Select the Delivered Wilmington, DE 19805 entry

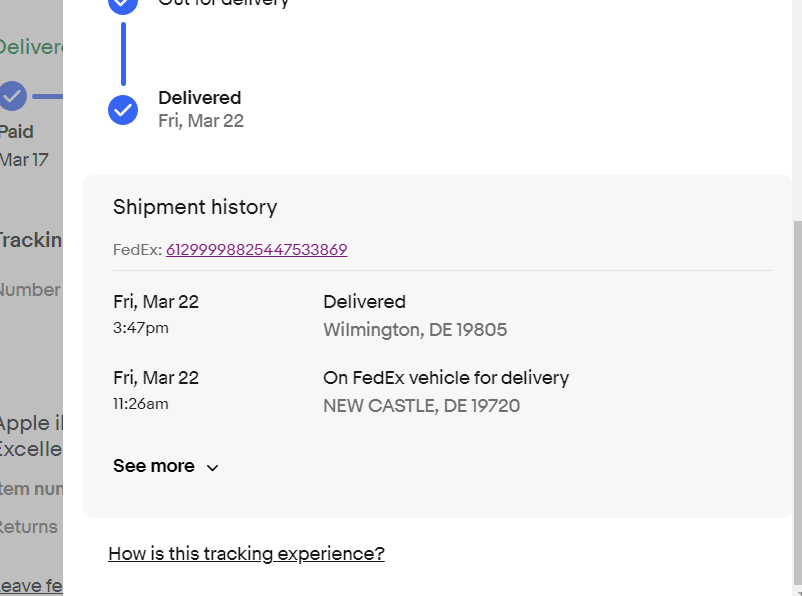click(x=415, y=316)
